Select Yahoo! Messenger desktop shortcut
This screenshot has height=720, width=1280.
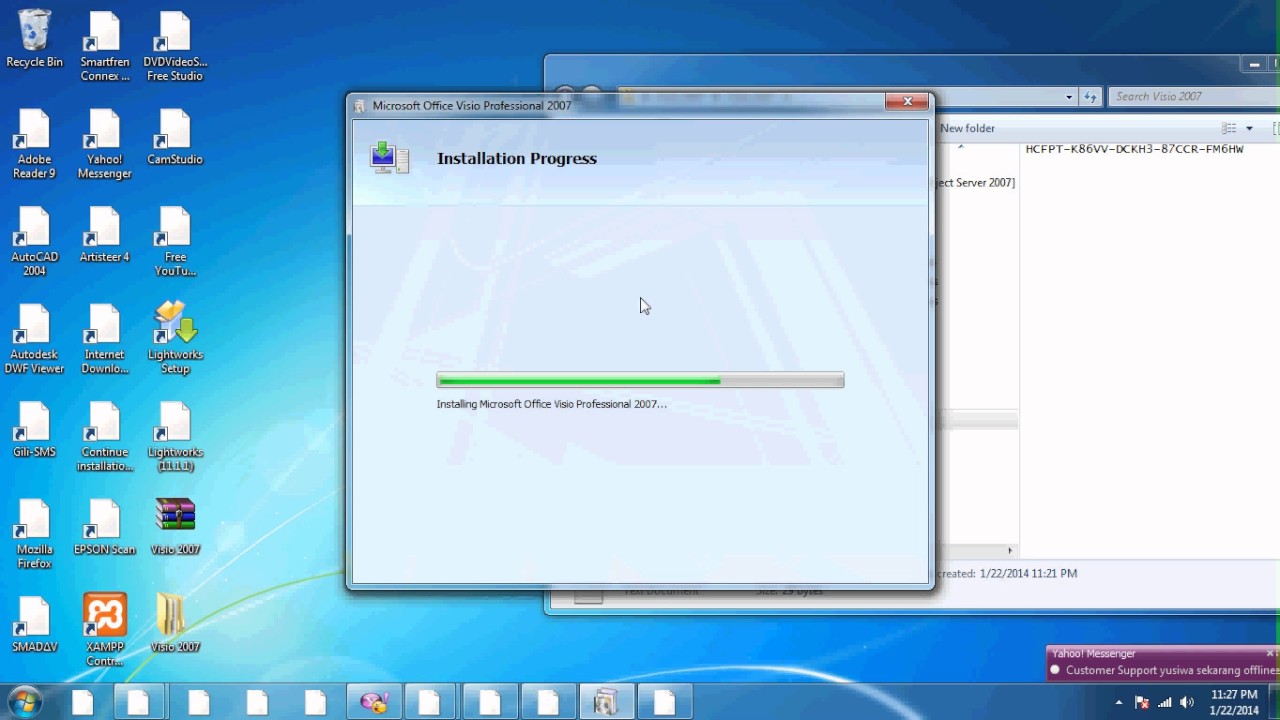click(105, 144)
